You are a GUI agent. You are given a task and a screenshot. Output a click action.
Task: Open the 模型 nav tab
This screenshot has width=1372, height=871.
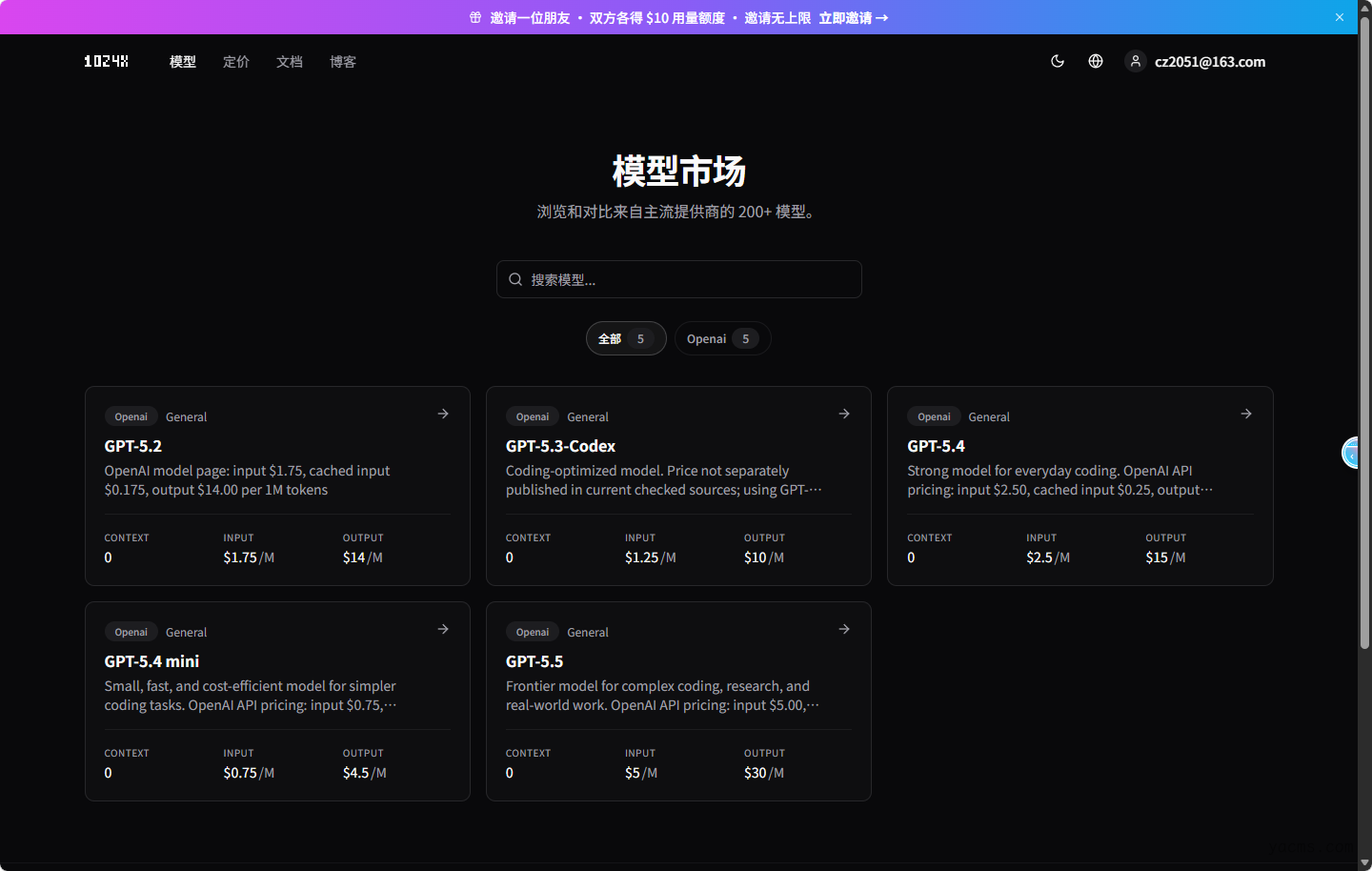pos(183,62)
